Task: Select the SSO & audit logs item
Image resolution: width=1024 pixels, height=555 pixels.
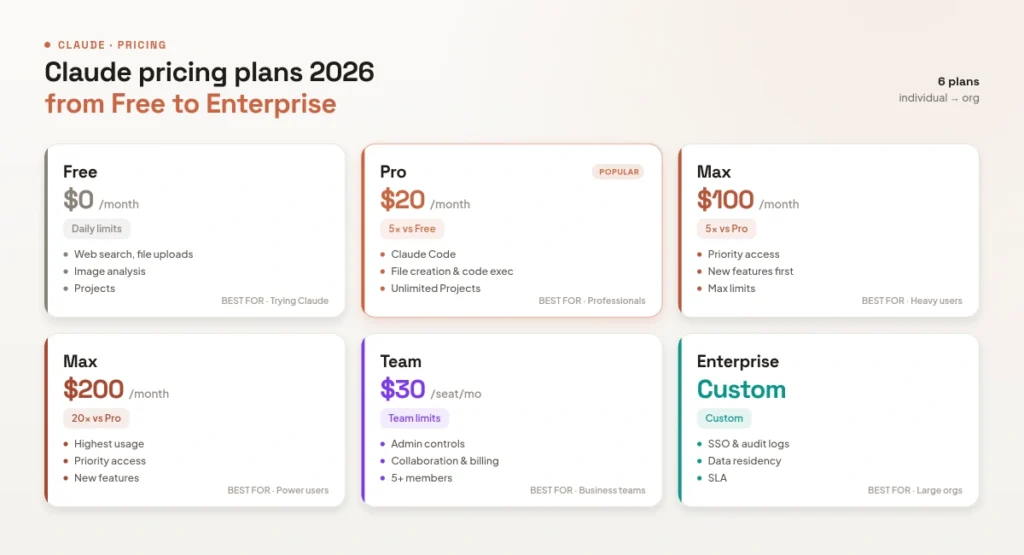Action: (x=748, y=443)
